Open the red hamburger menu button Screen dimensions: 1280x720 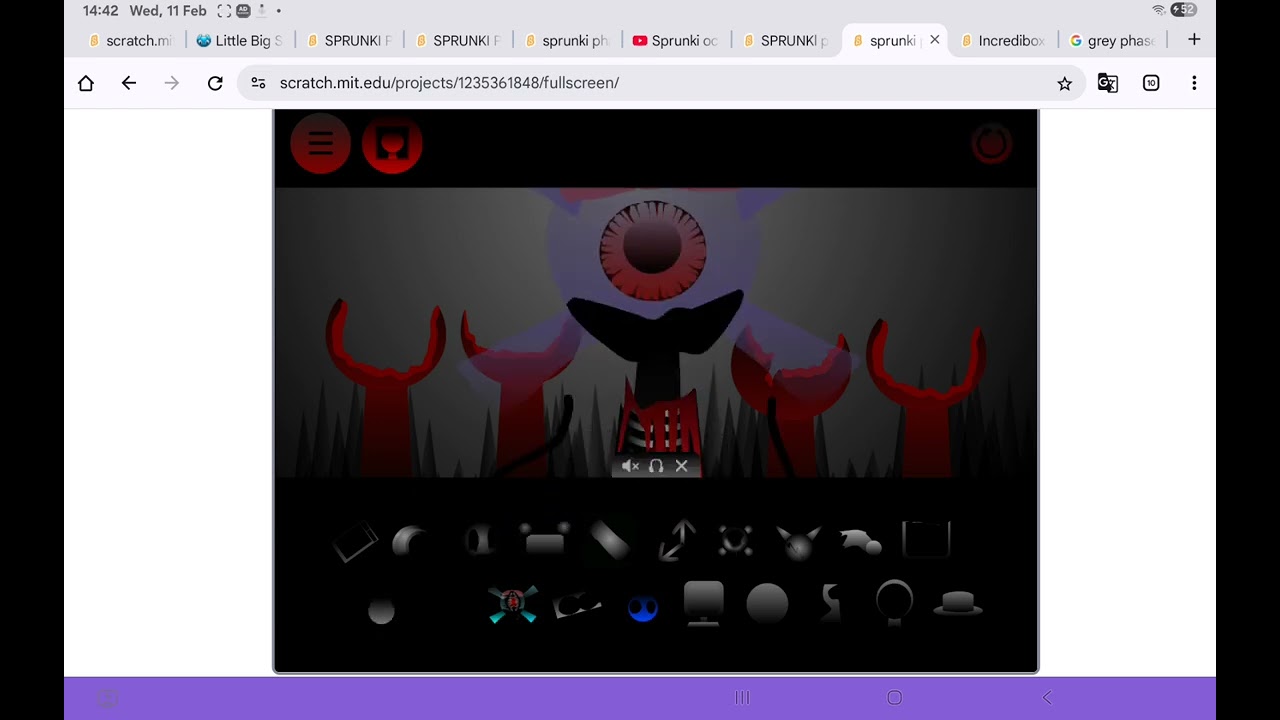(321, 144)
